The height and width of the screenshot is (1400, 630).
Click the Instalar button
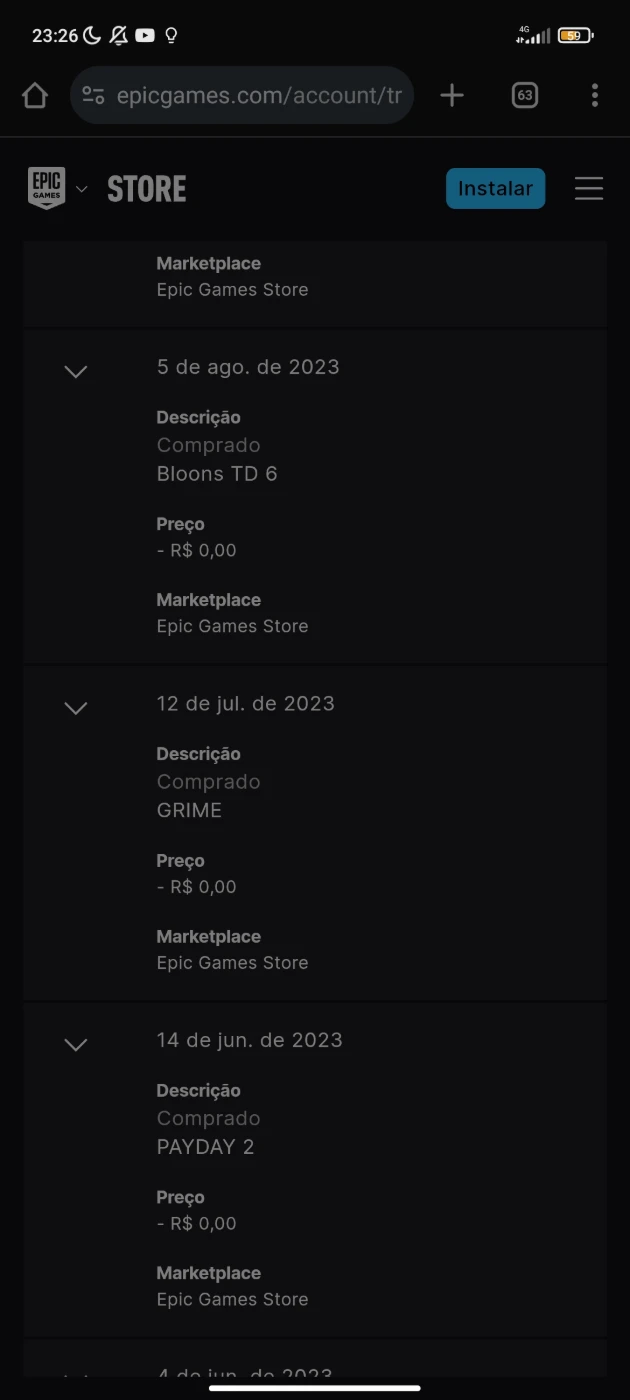point(495,188)
